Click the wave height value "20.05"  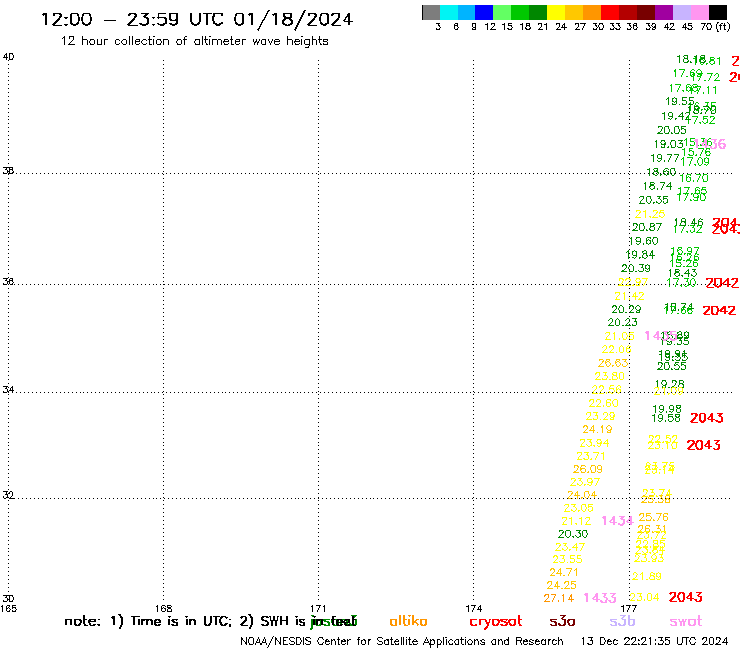pyautogui.click(x=672, y=130)
